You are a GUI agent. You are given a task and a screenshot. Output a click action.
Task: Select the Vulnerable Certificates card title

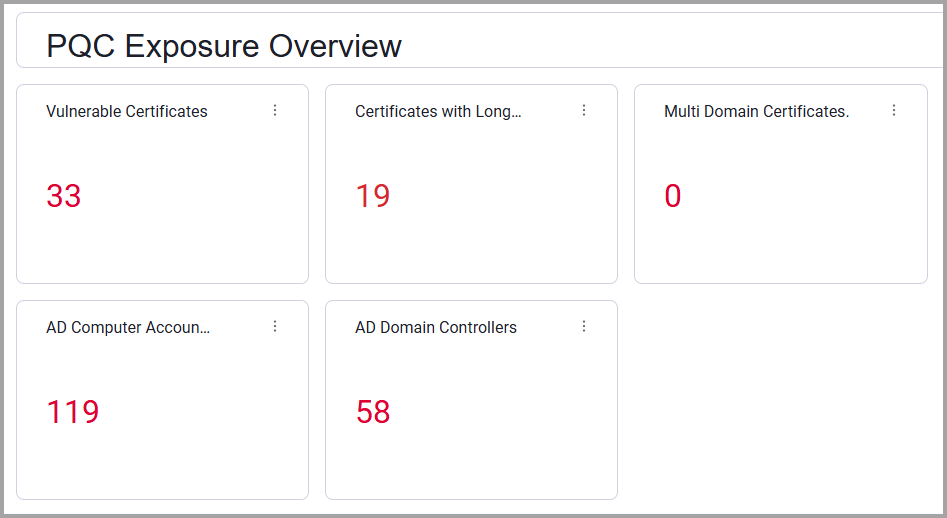127,111
